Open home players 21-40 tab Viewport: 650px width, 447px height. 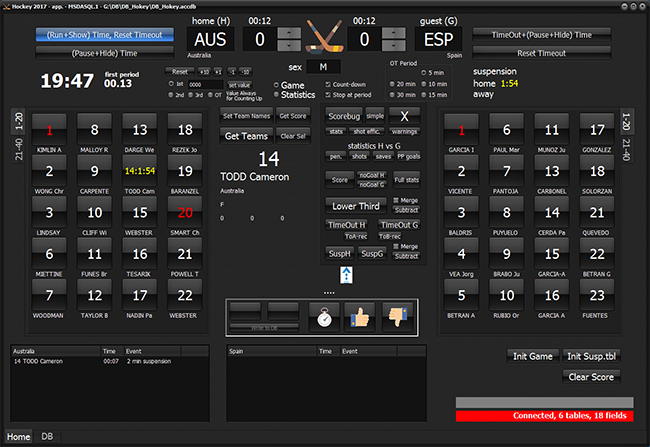(19, 149)
